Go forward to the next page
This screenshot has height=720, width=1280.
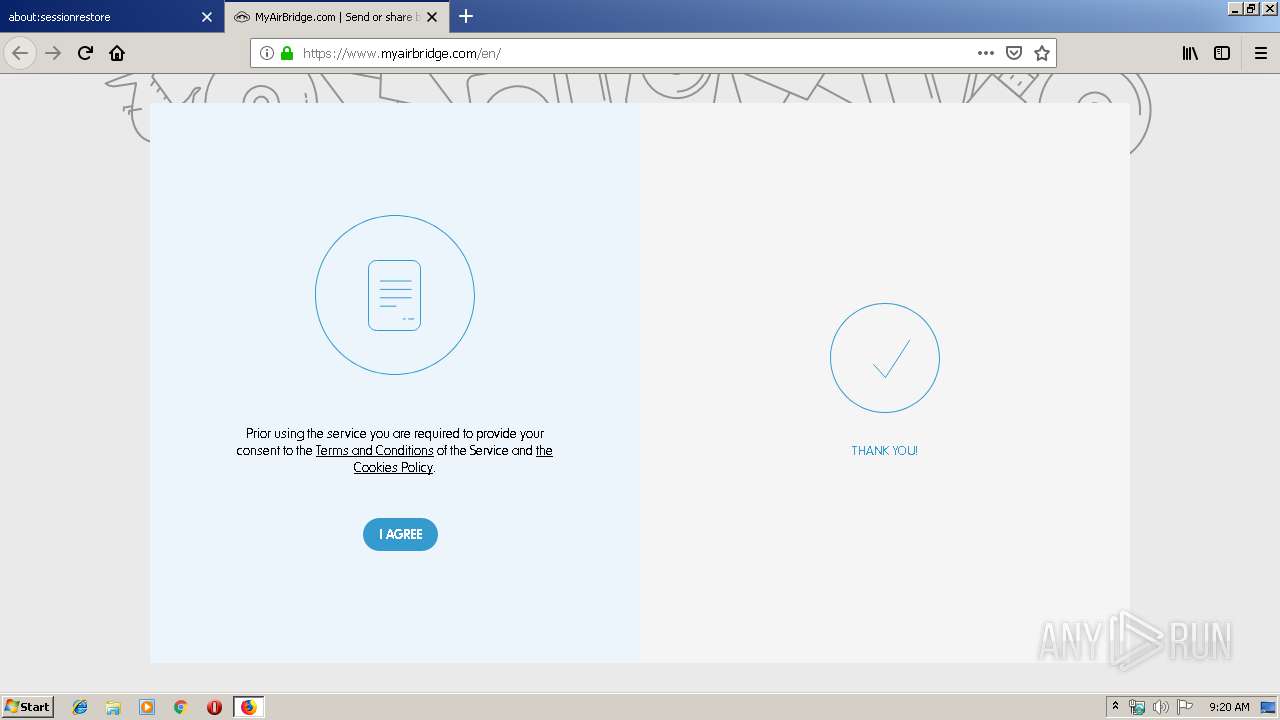[54, 53]
